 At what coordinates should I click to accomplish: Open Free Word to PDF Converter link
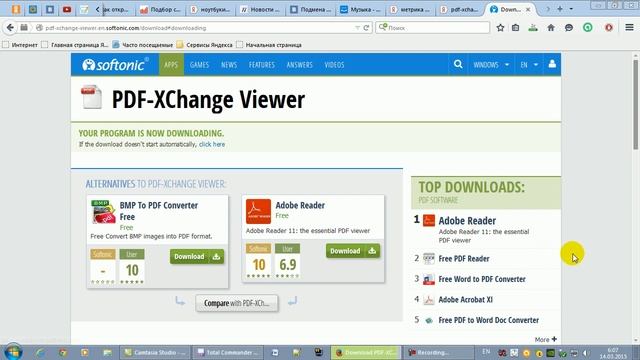pos(482,279)
